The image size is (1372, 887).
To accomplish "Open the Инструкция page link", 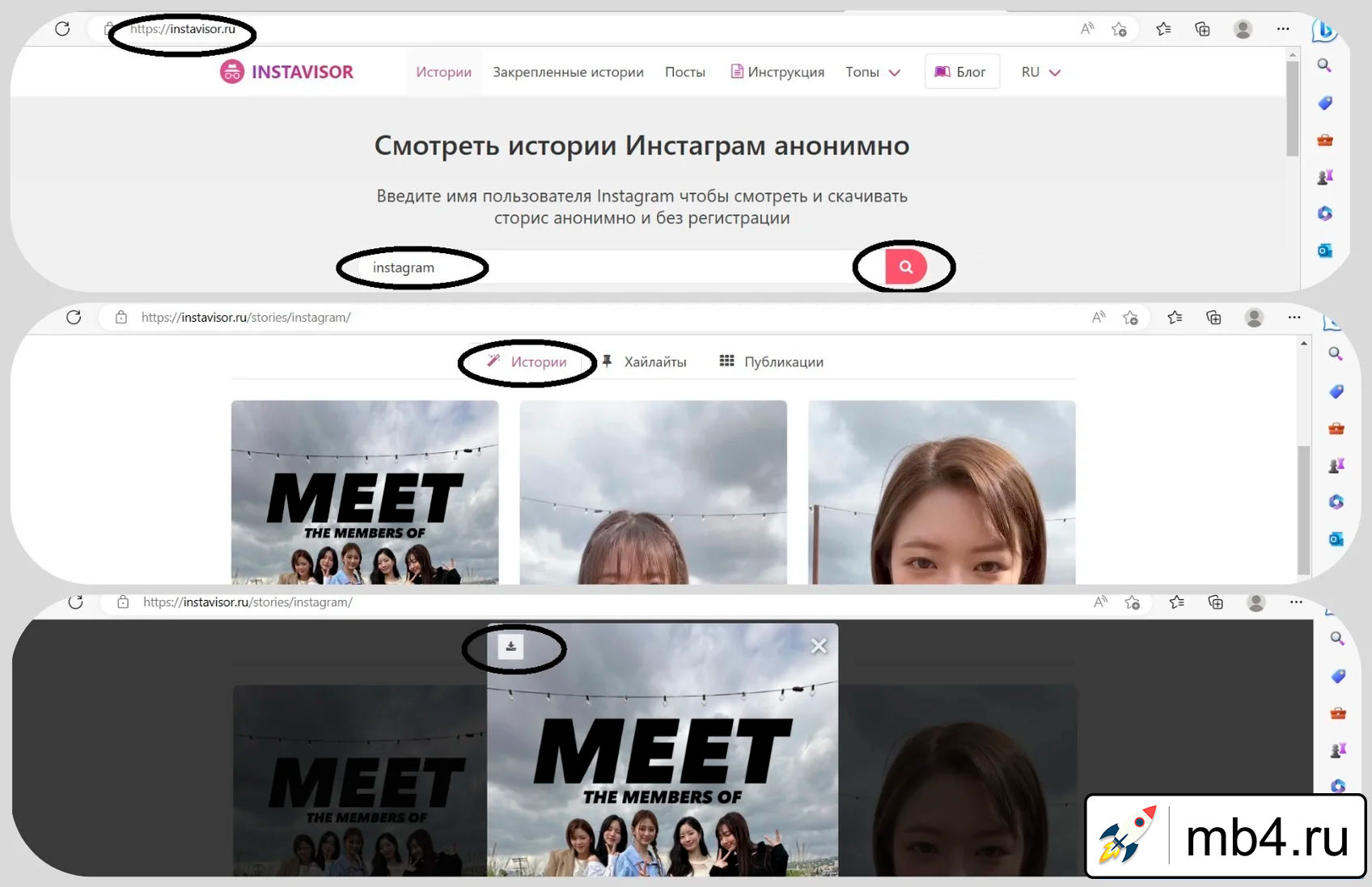I will pyautogui.click(x=777, y=72).
